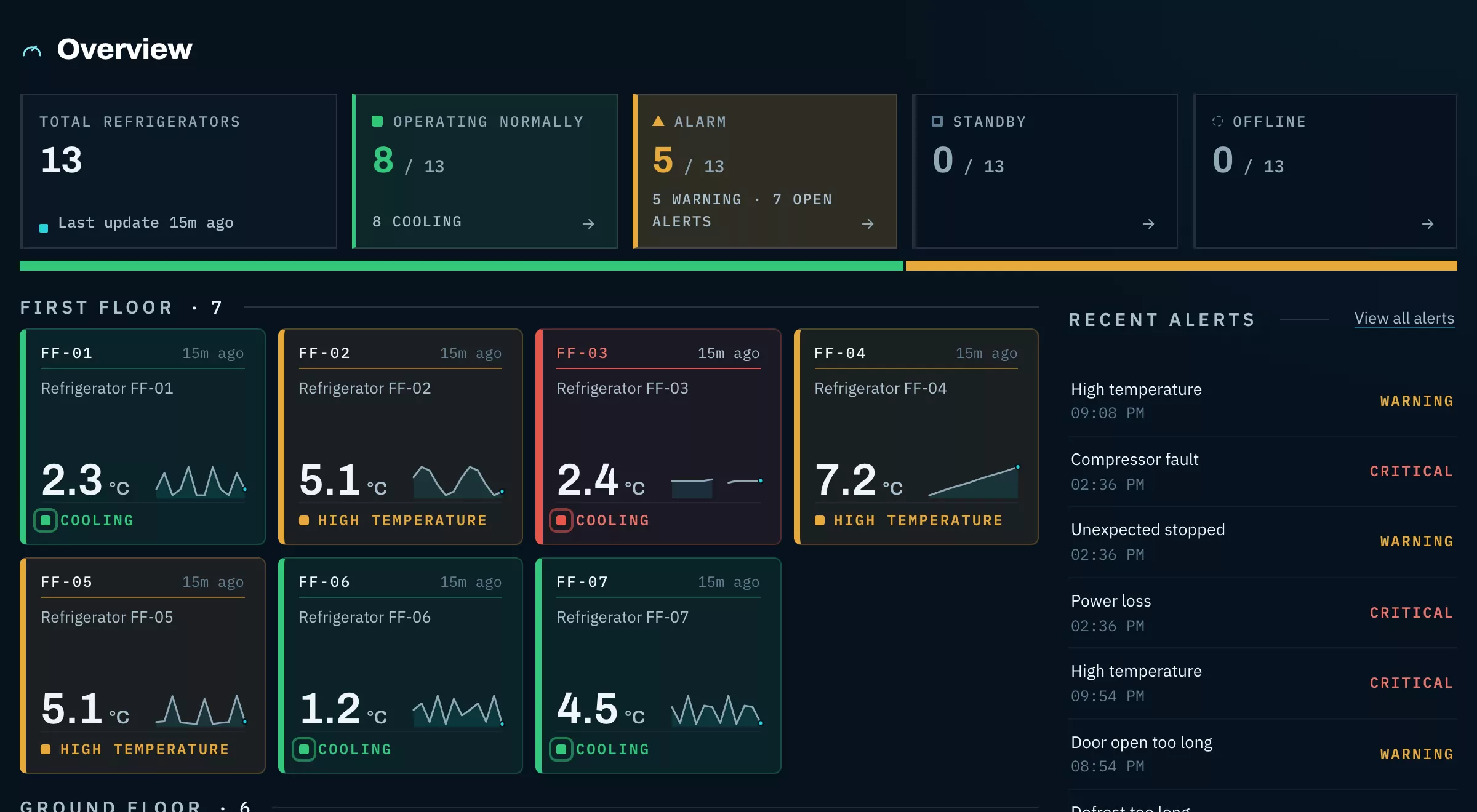This screenshot has width=1477, height=812.
Task: Open the Alarm card arrow
Action: point(868,224)
